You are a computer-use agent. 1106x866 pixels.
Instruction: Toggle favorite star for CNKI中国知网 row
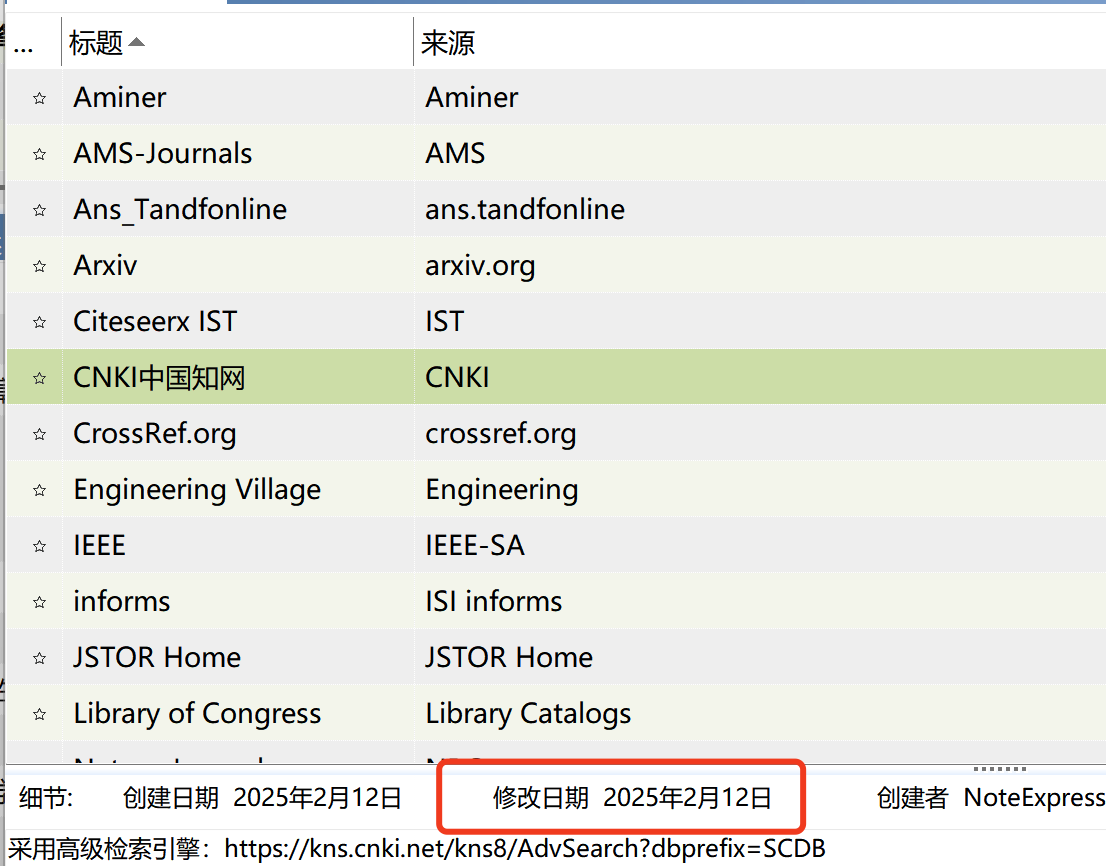(x=40, y=378)
